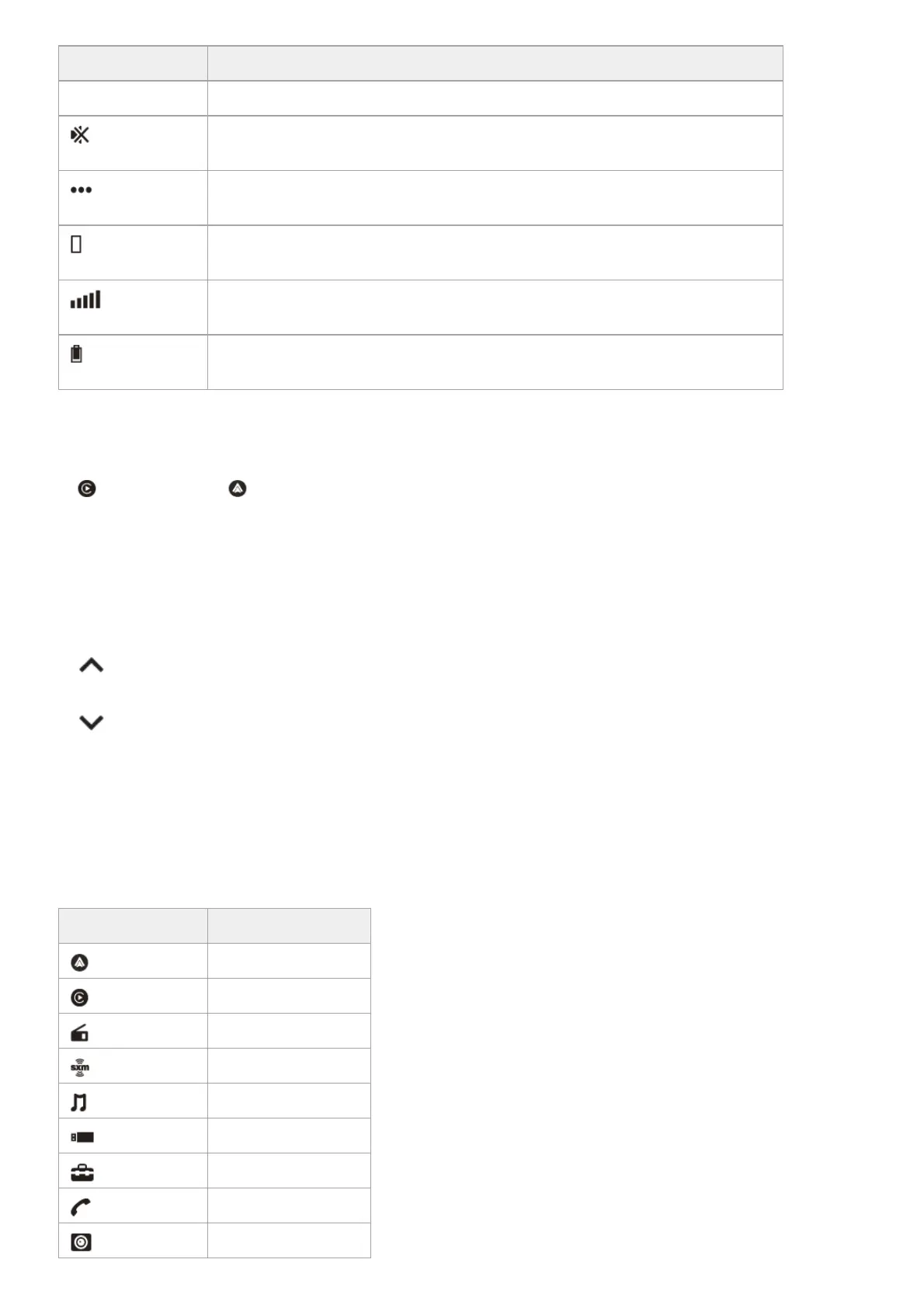Image resolution: width=924 pixels, height=1308 pixels.
Task: Click the three dots icon
Action: coord(81,190)
